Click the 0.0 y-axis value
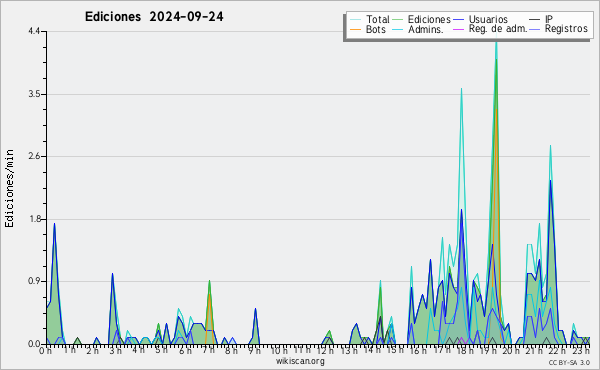Screen dimensions: 600x370 point(34,344)
